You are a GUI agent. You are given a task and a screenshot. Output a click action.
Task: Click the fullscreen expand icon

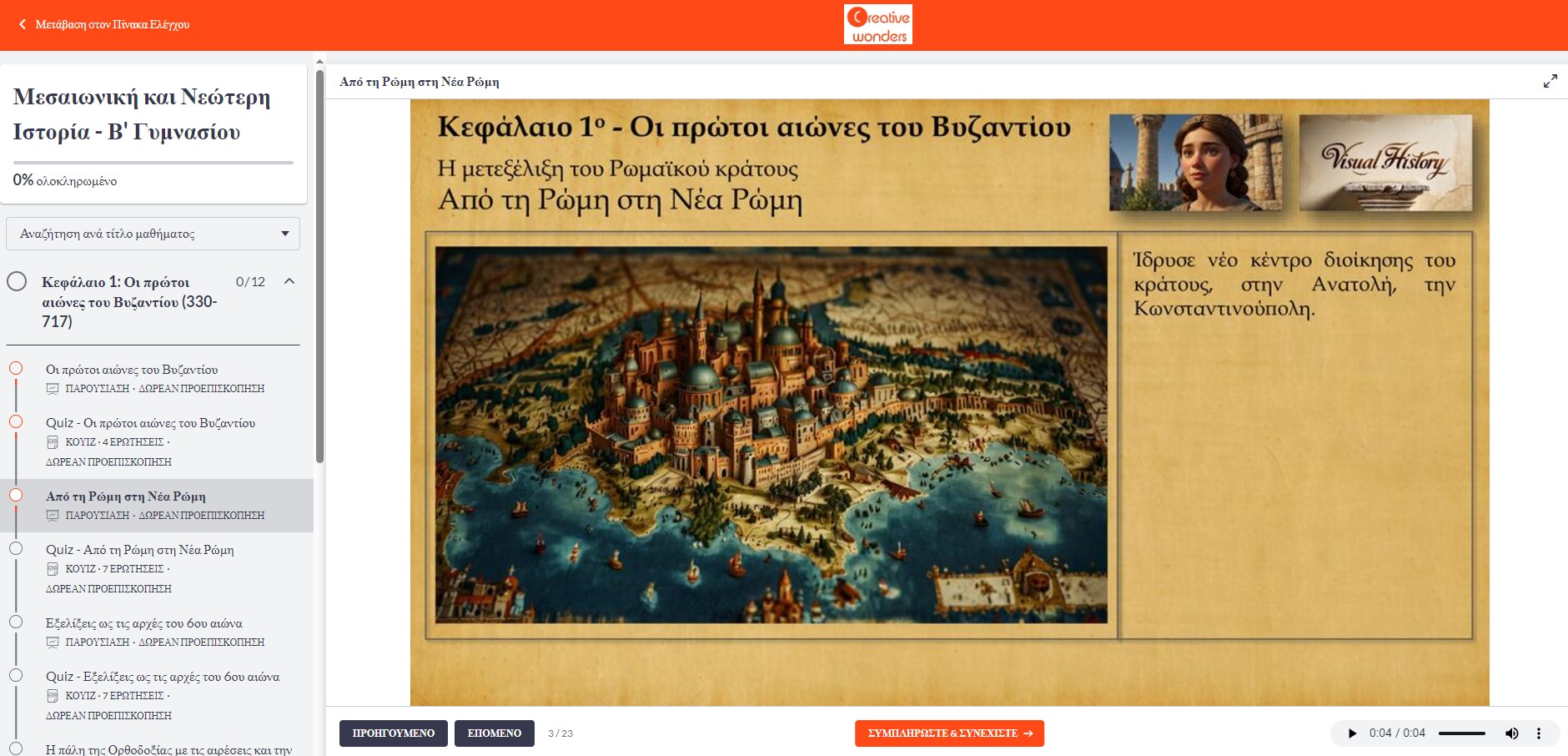pyautogui.click(x=1550, y=81)
